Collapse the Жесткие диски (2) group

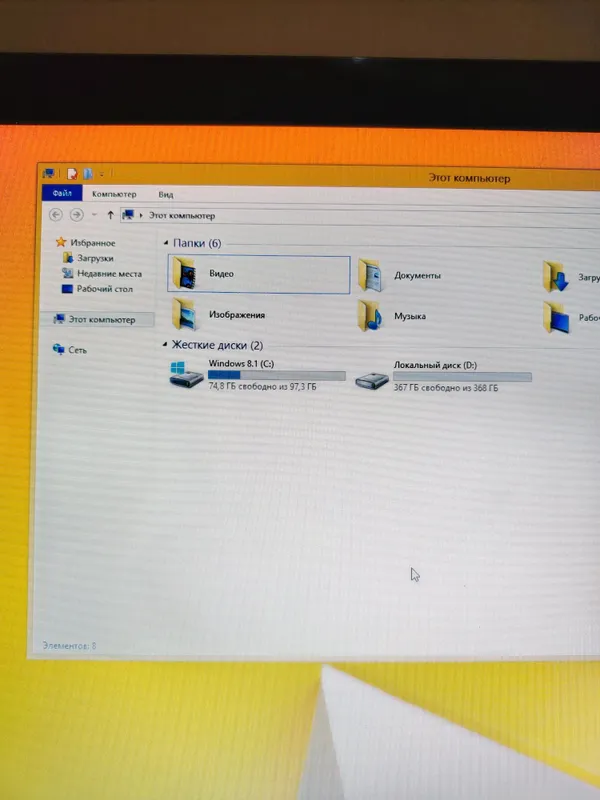165,345
